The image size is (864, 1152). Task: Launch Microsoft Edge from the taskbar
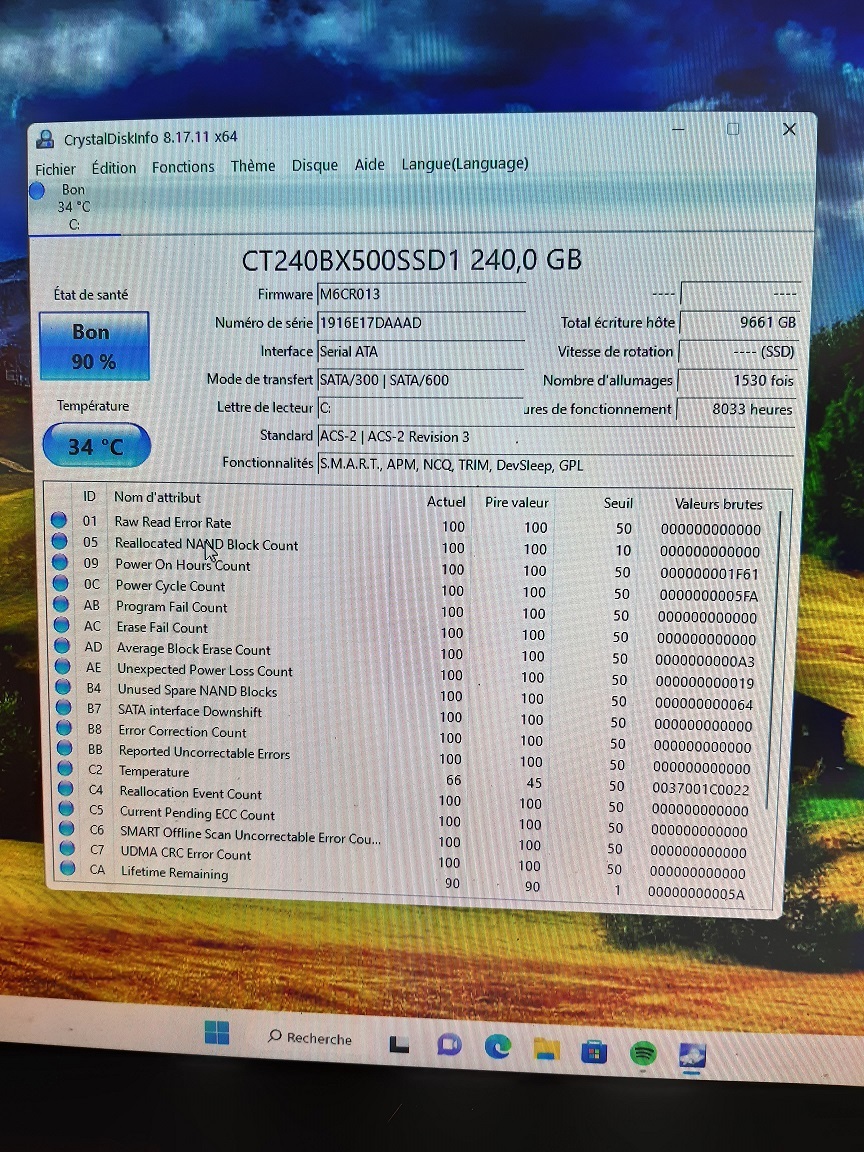pos(497,1046)
